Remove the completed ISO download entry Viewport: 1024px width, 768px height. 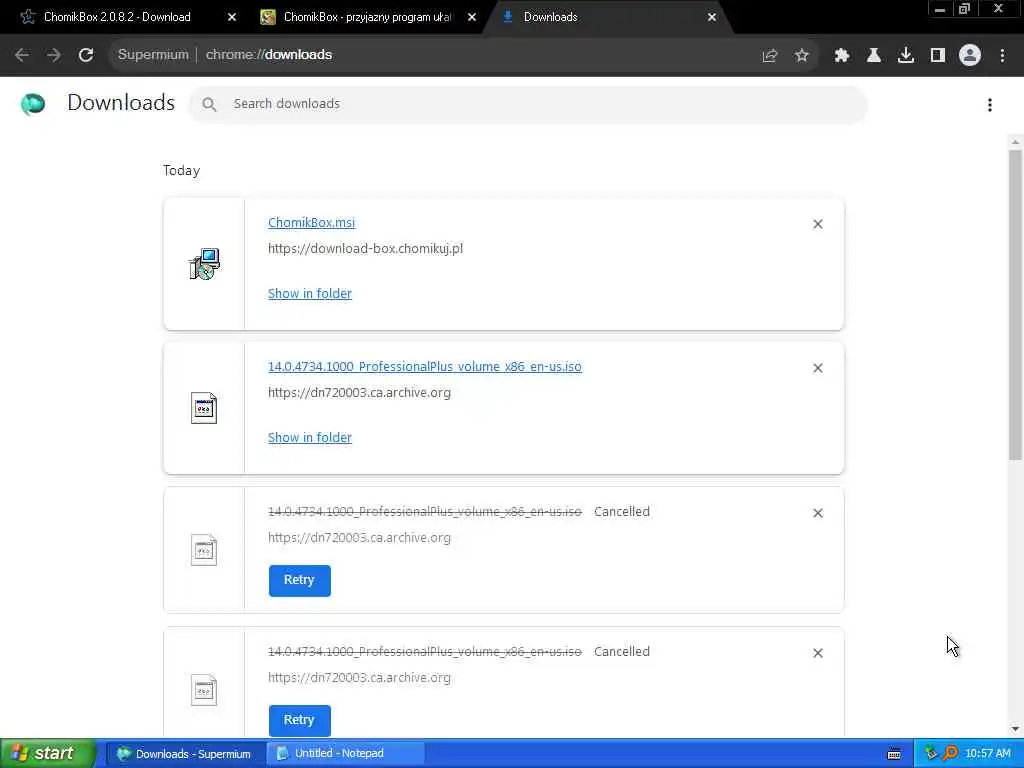[x=818, y=368]
